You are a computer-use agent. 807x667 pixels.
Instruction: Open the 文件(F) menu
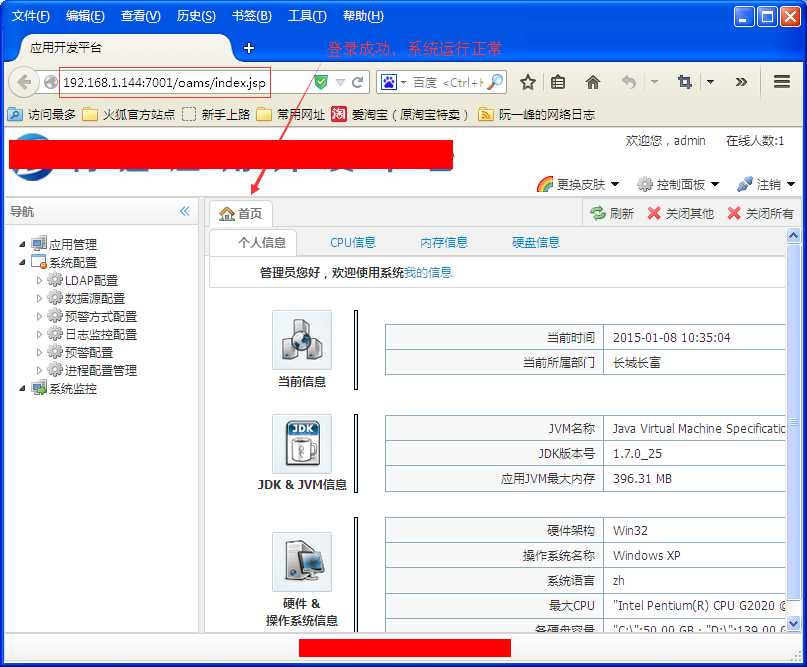(x=30, y=16)
